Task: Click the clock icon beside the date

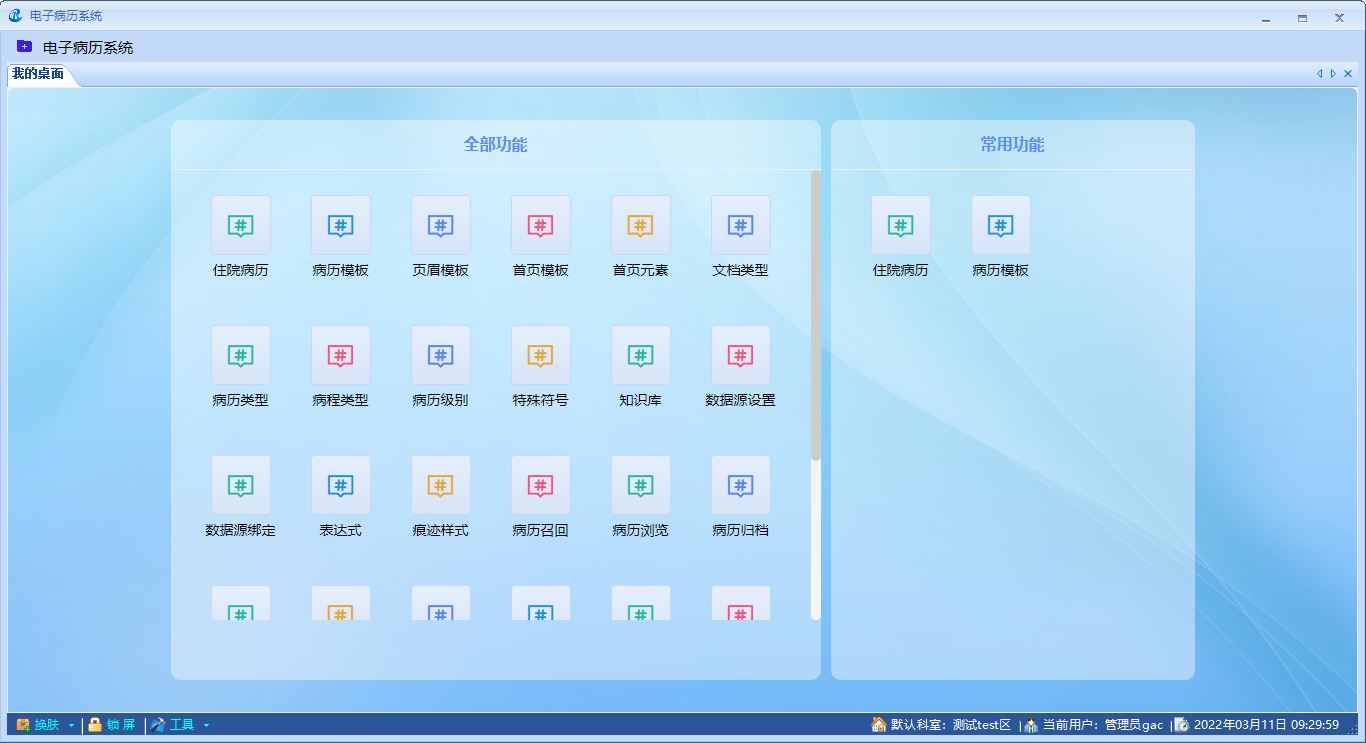Action: (1181, 725)
